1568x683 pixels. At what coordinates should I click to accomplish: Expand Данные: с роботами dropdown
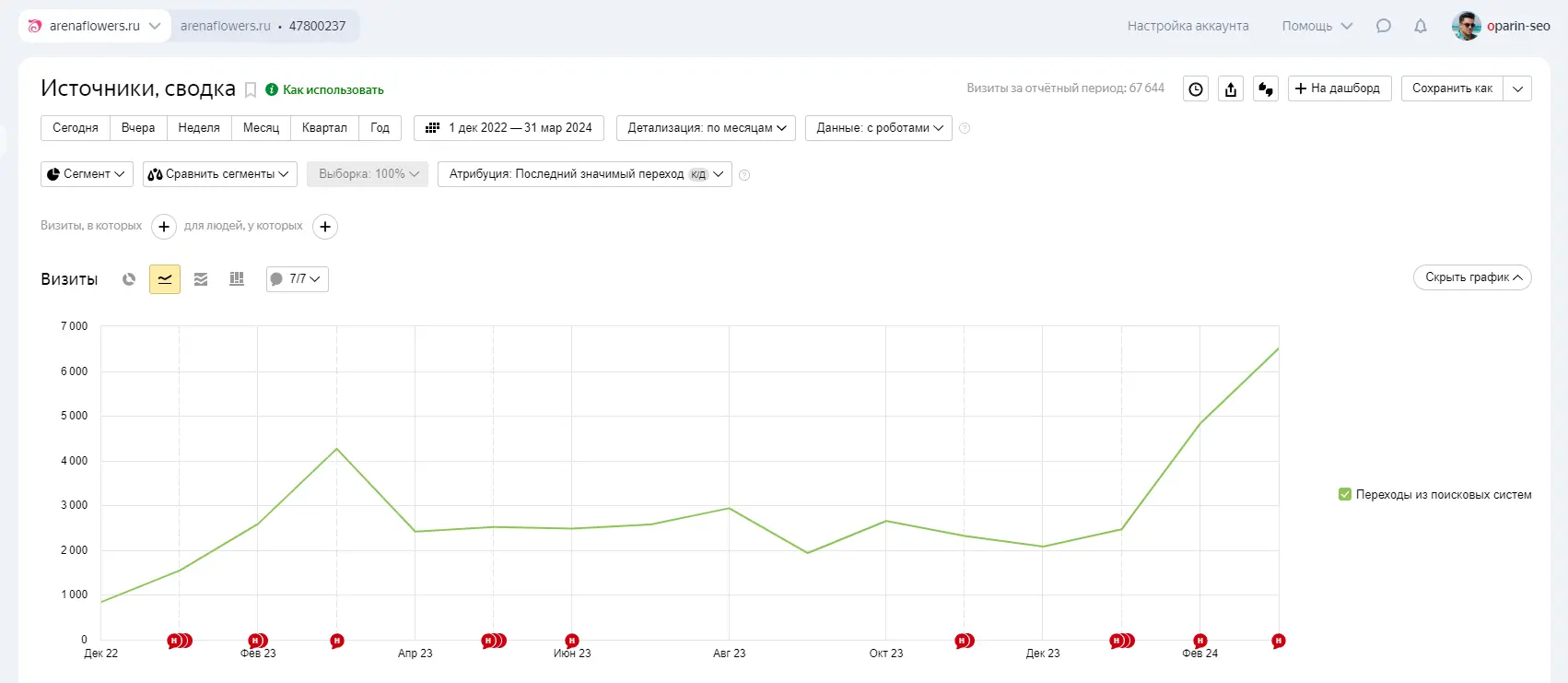click(879, 128)
